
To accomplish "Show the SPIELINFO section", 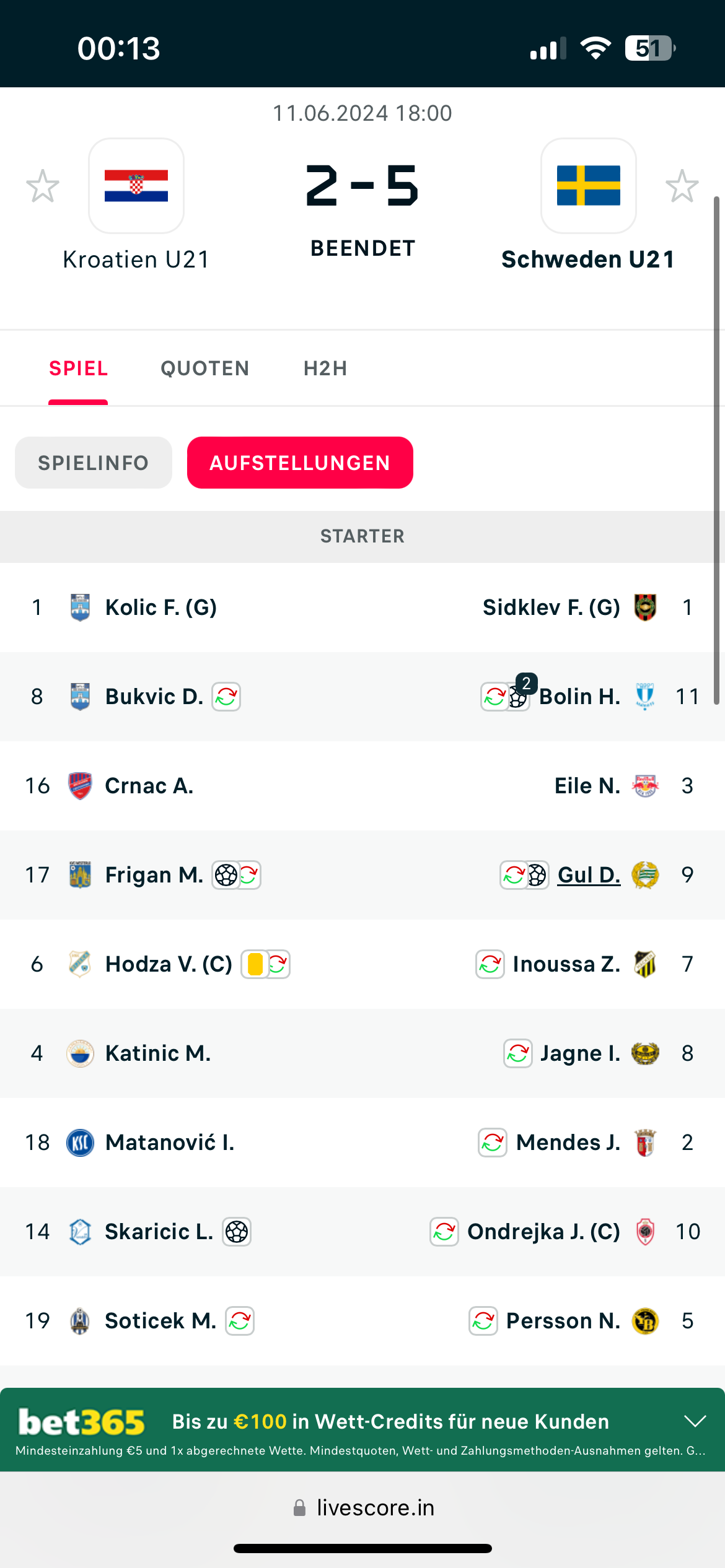I will tap(94, 463).
